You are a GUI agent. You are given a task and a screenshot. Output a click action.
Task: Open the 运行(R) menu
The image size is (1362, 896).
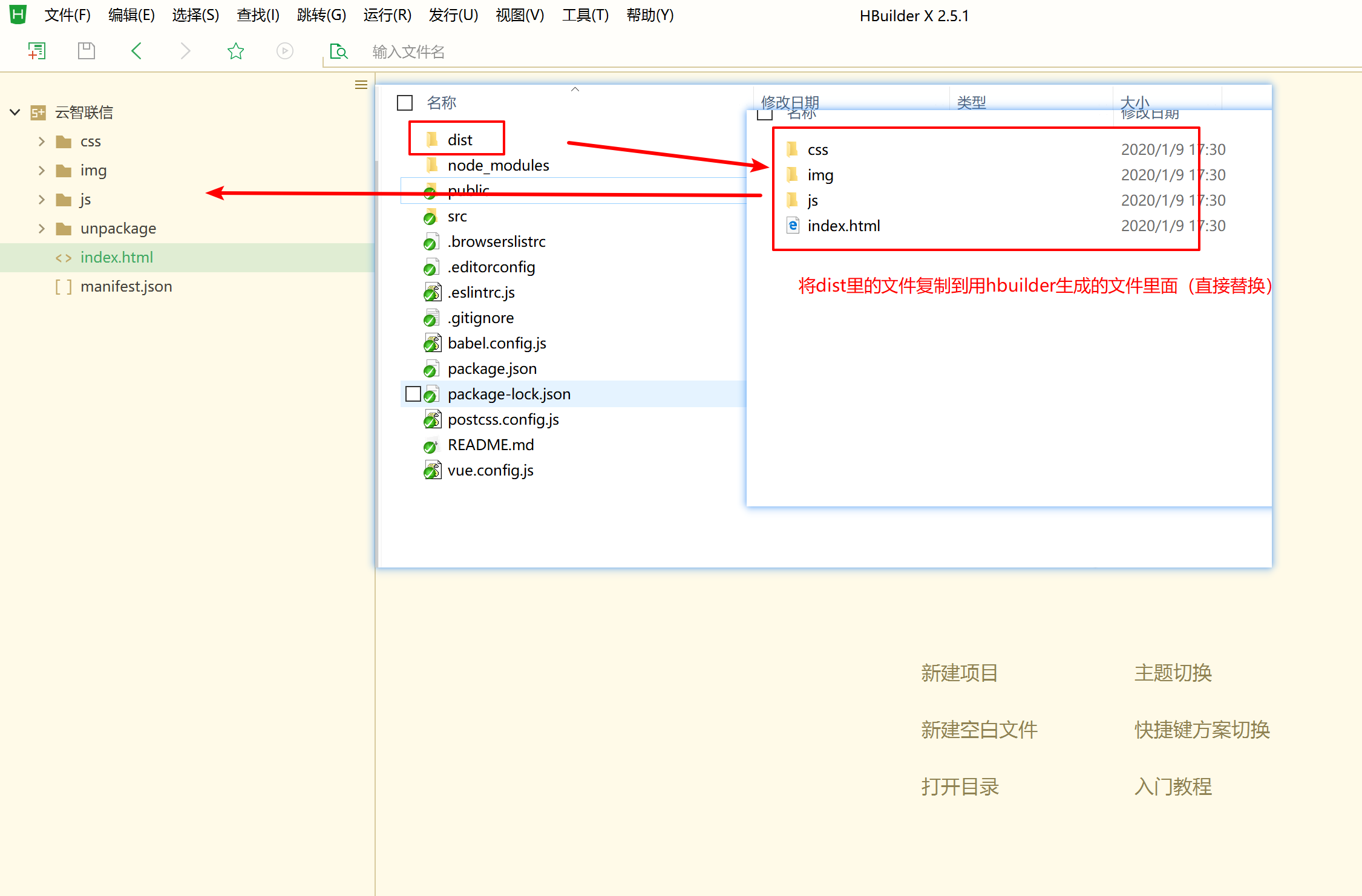pos(387,15)
